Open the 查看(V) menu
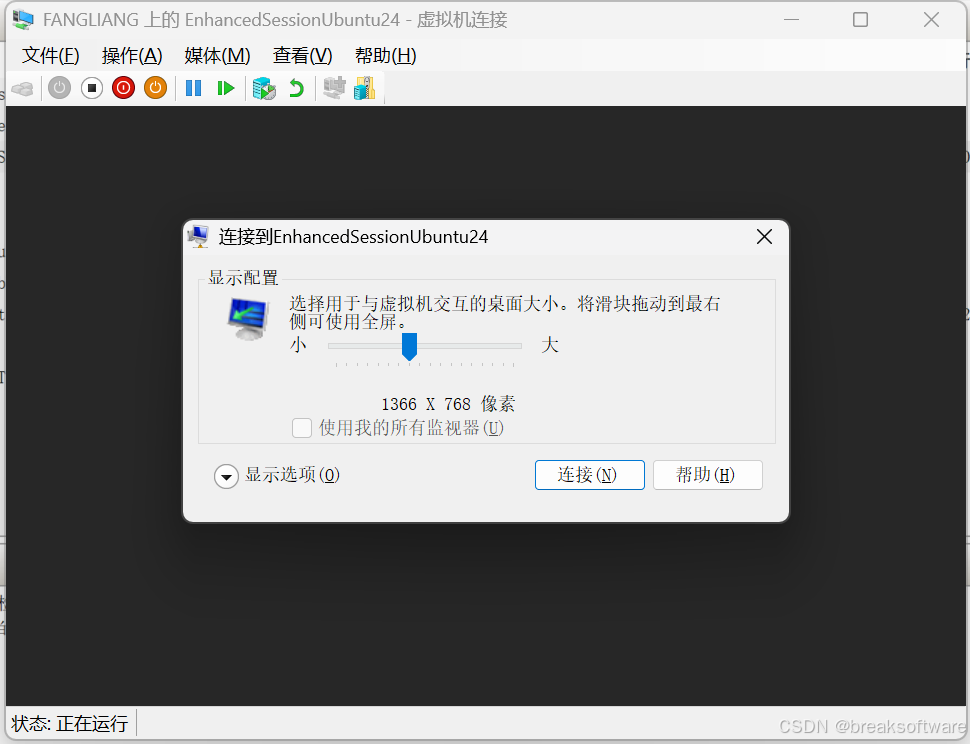The width and height of the screenshot is (970, 744). click(x=303, y=56)
